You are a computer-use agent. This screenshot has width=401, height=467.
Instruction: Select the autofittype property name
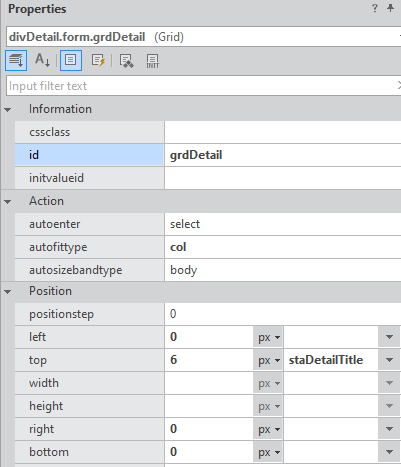click(x=89, y=247)
